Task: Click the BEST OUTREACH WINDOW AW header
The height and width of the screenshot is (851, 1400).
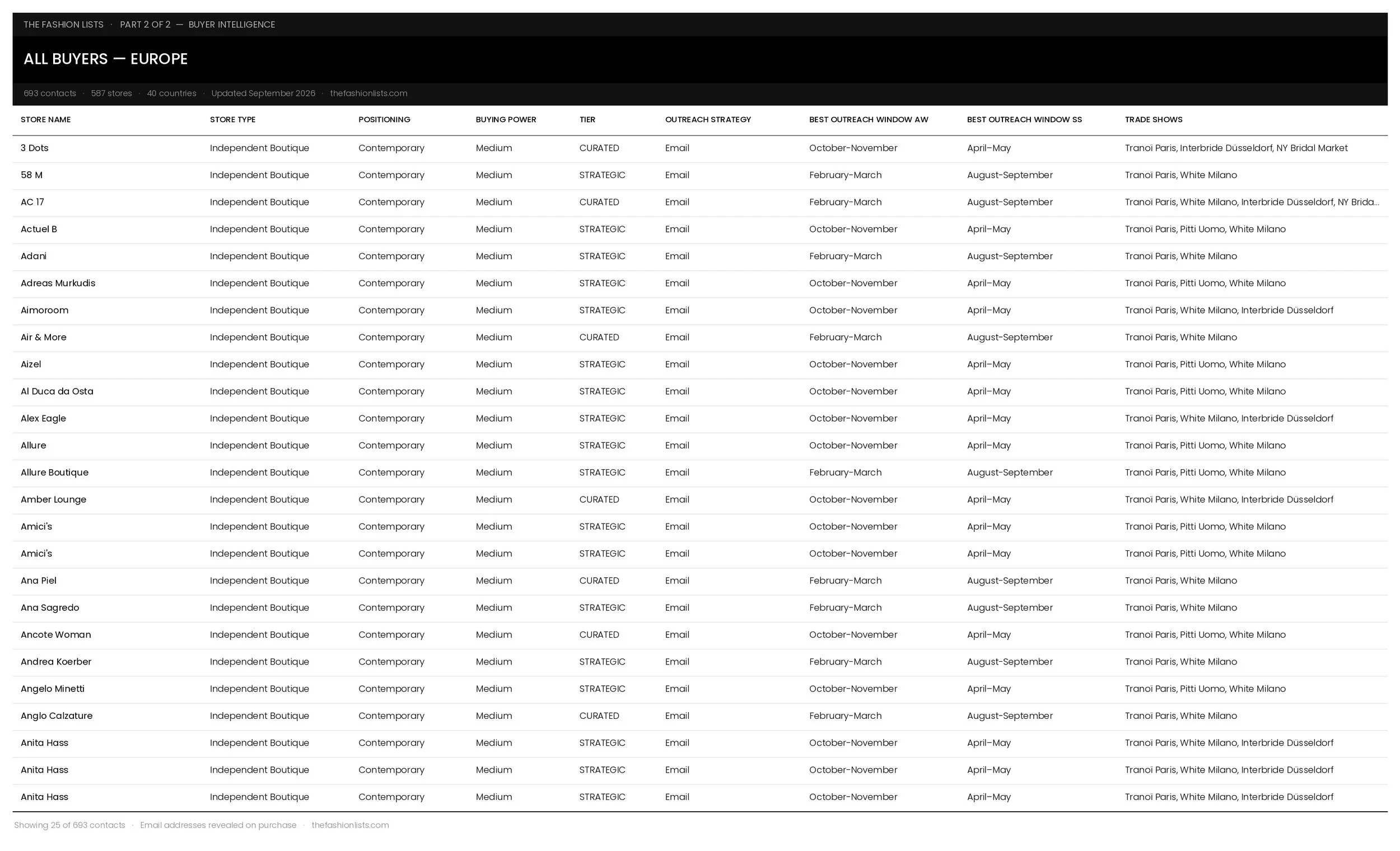Action: click(868, 119)
